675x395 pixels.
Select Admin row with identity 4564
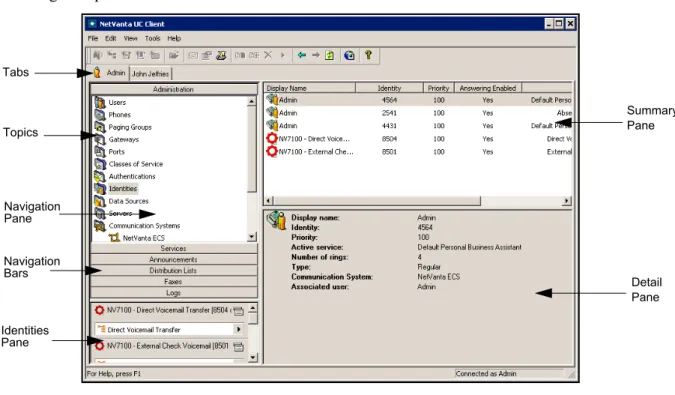(x=418, y=100)
